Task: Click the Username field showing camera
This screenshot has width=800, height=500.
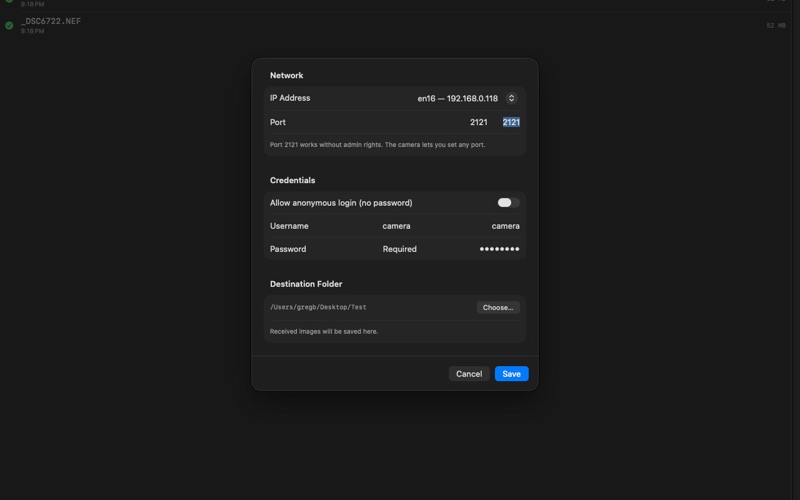Action: click(505, 226)
